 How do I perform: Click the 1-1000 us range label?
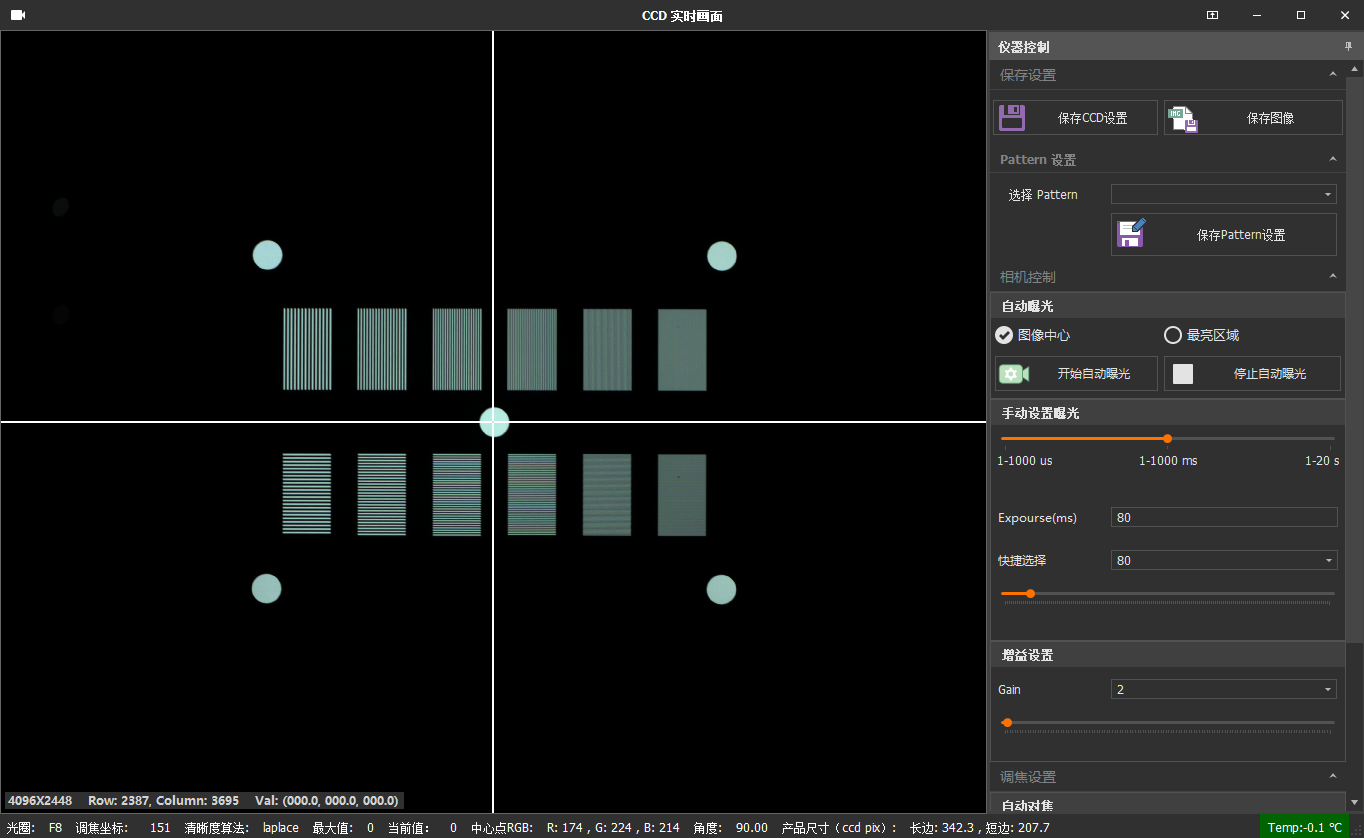(1025, 461)
